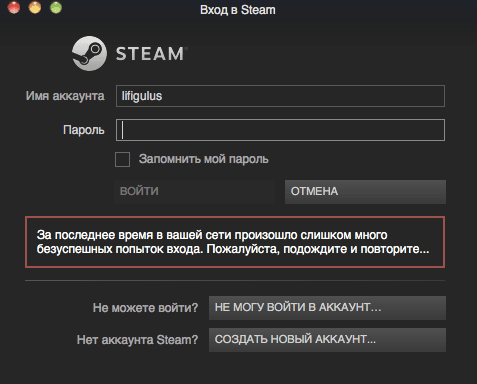The height and width of the screenshot is (384, 477).
Task: Enable the Запомнить мой пароль checkbox
Action: click(x=122, y=159)
